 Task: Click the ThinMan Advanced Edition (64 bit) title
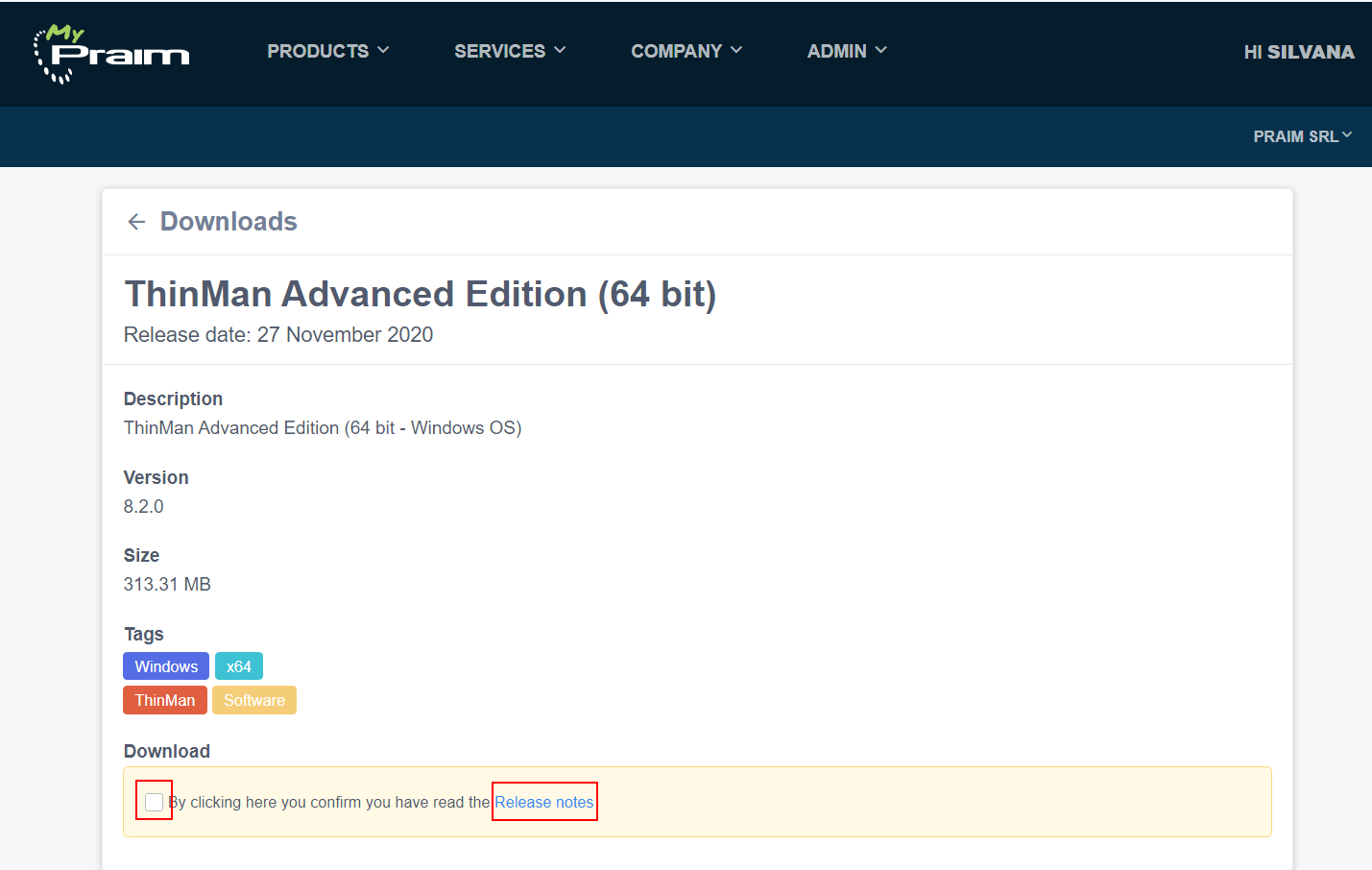pos(421,294)
